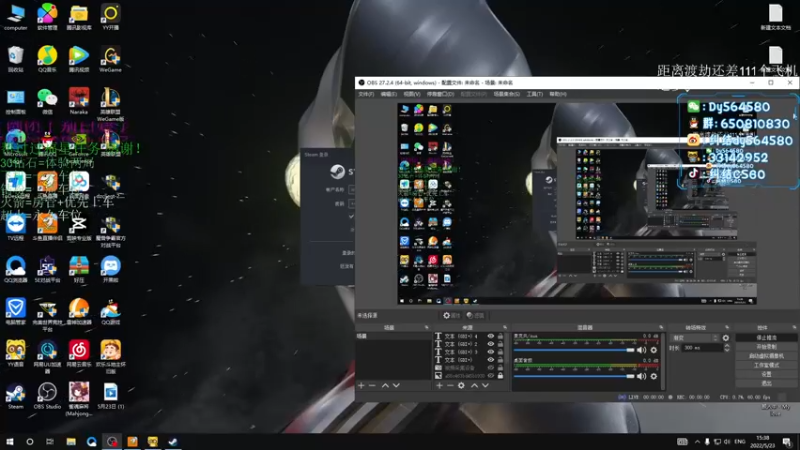Launch Tencent Video desktop shortcut
Viewport: 800px width, 450px height.
click(x=79, y=59)
